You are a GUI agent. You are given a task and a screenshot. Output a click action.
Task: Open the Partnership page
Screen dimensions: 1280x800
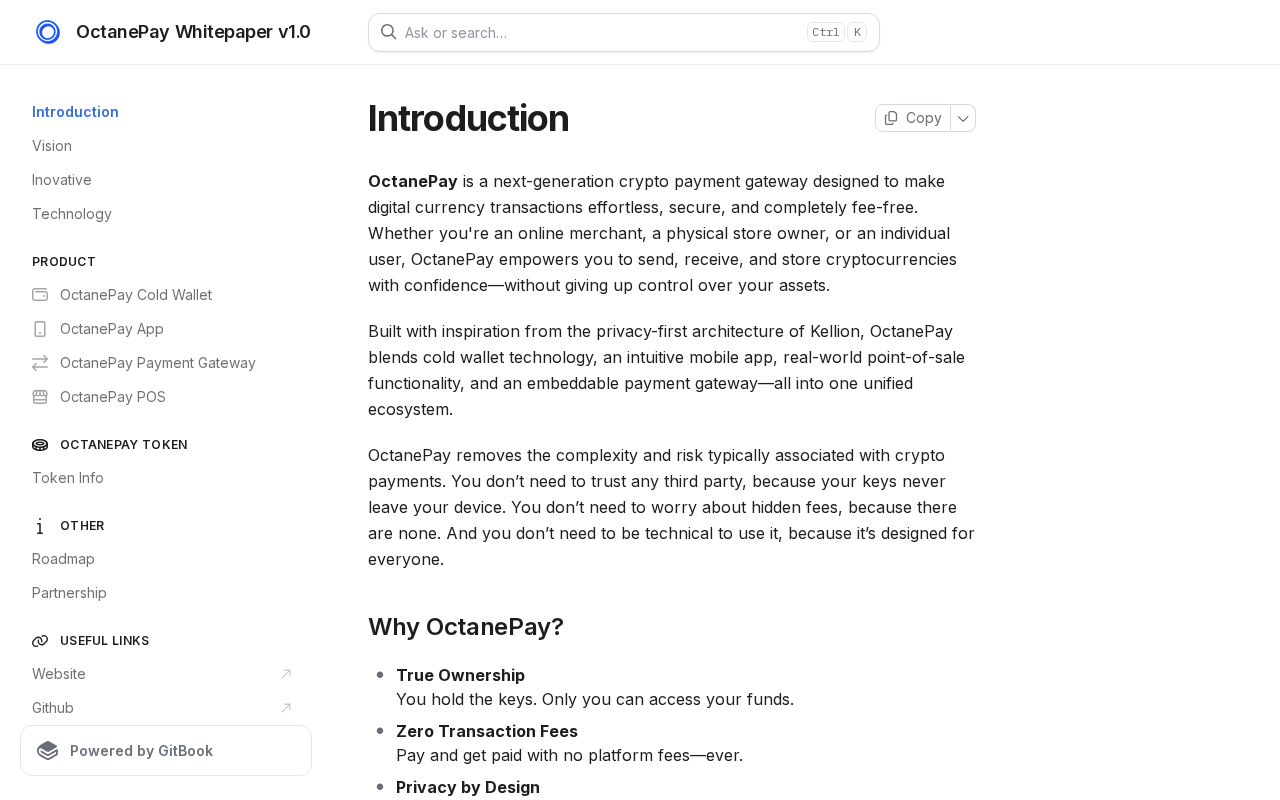pos(69,593)
